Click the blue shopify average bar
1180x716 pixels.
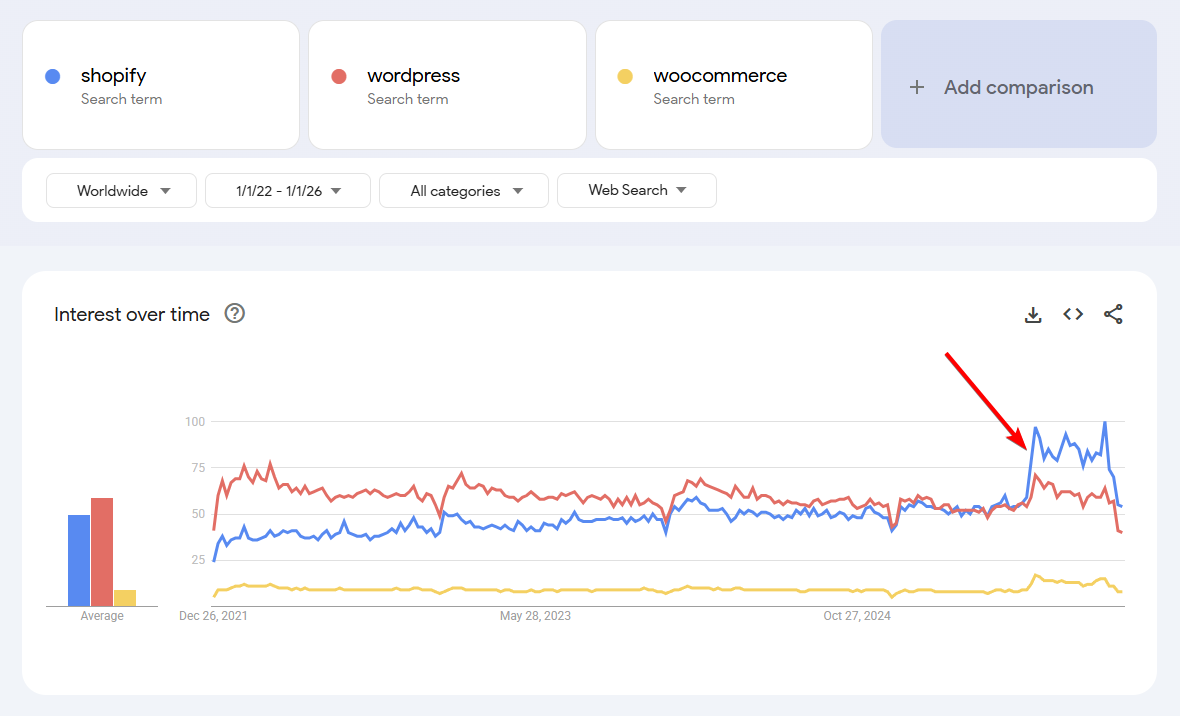pyautogui.click(x=79, y=560)
